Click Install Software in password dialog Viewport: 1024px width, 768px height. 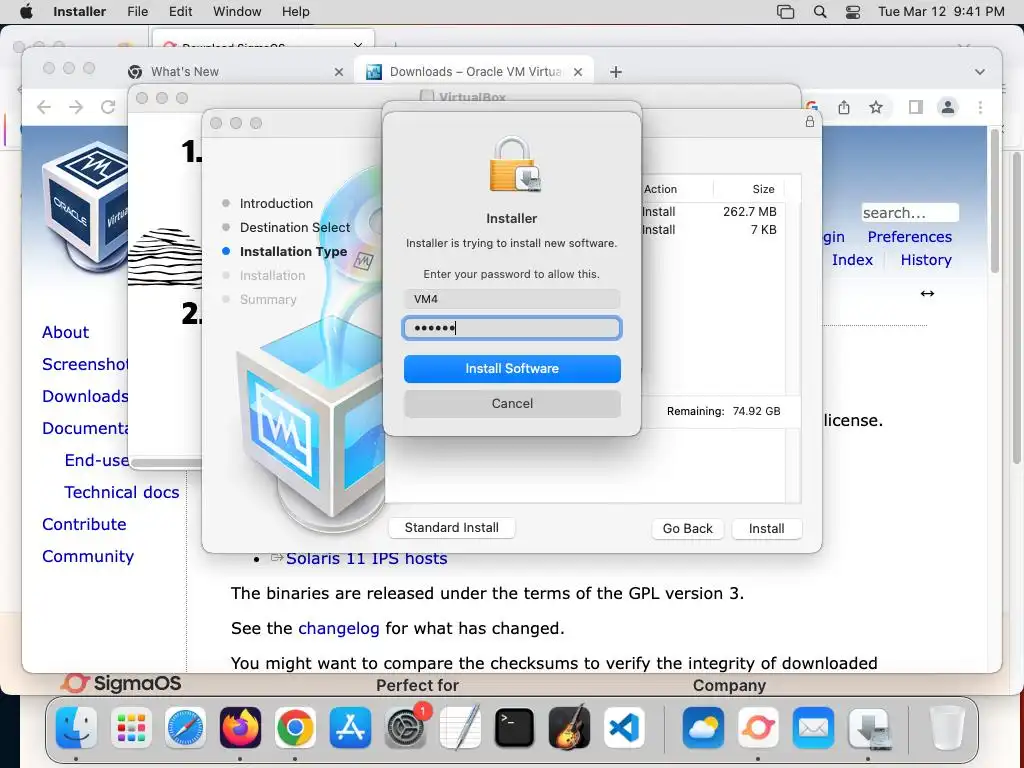(512, 369)
